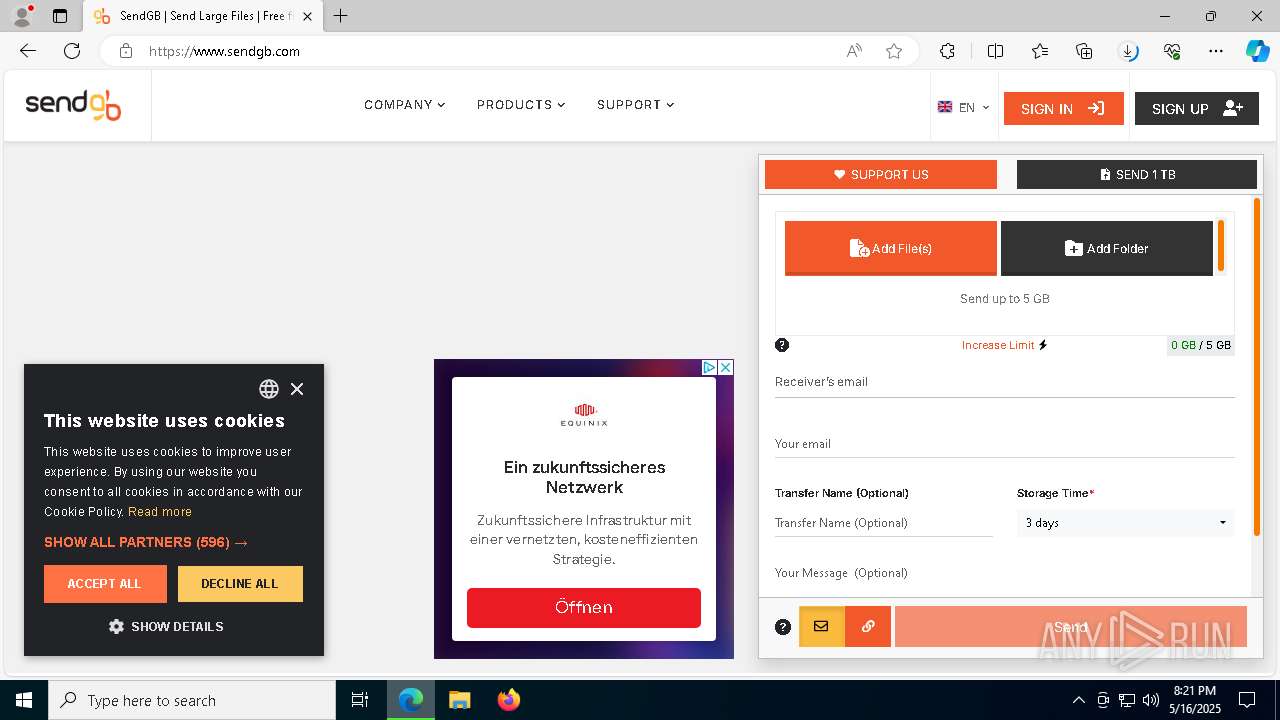Screen dimensions: 1280x720
Task: Add this page to favorites star
Action: pyautogui.click(x=894, y=51)
